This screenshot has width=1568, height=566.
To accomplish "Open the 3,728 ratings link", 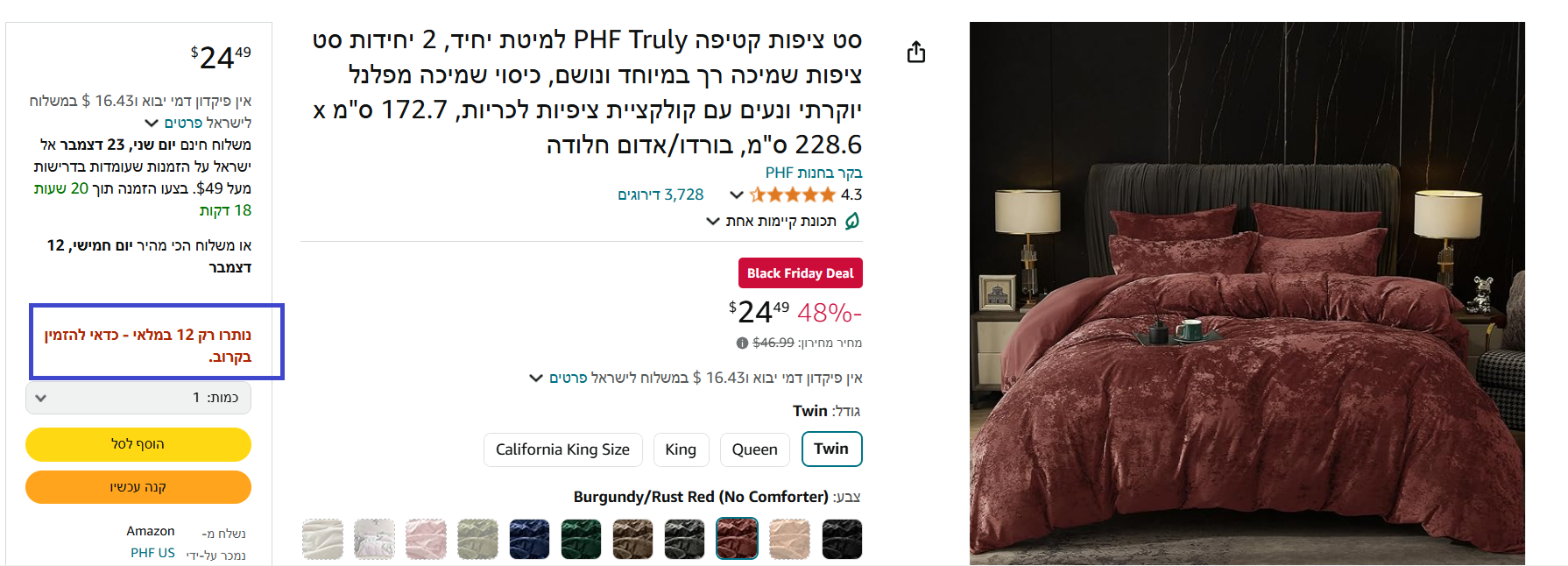I will pos(660,195).
